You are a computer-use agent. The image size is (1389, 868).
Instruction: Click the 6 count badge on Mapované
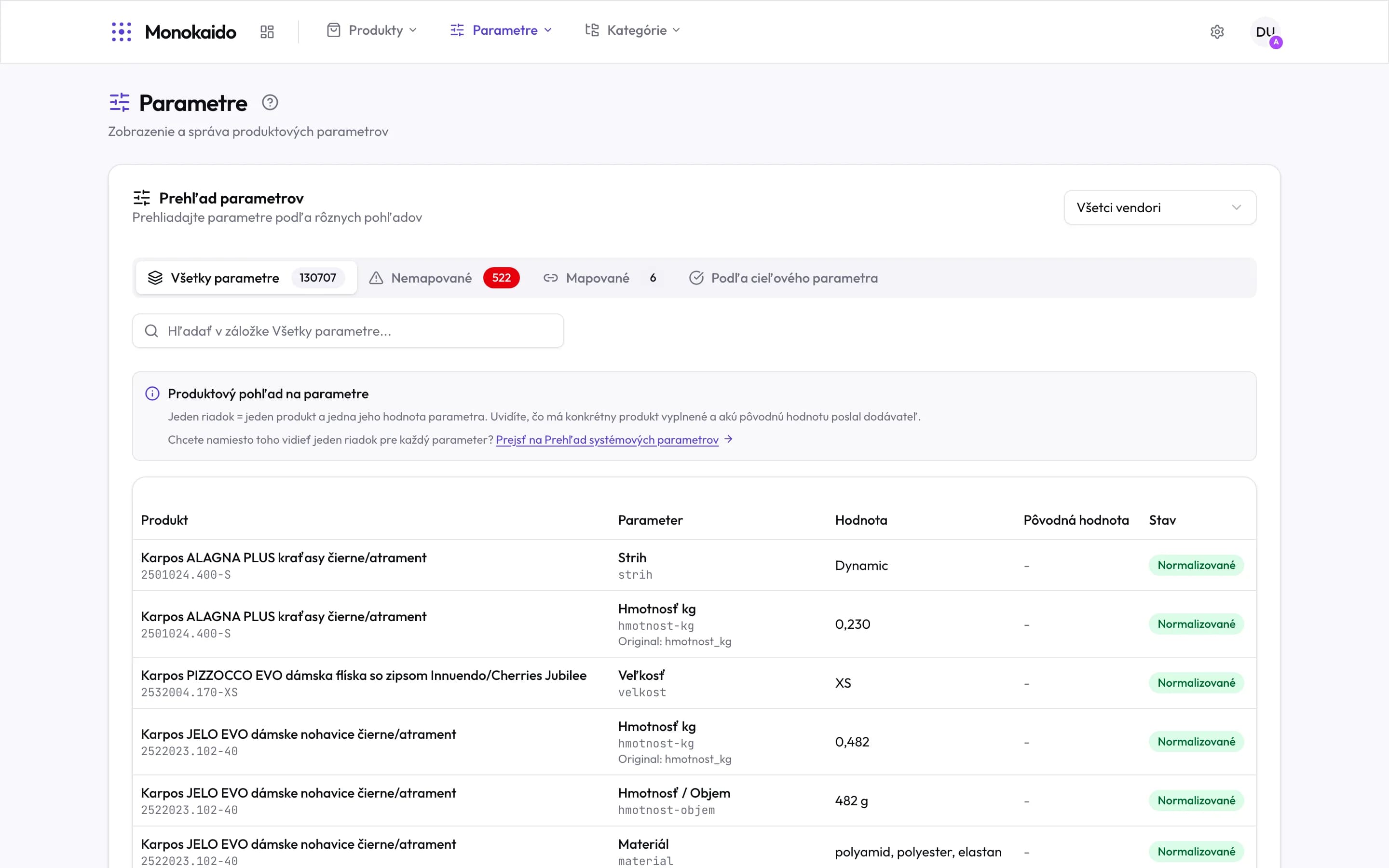(653, 278)
